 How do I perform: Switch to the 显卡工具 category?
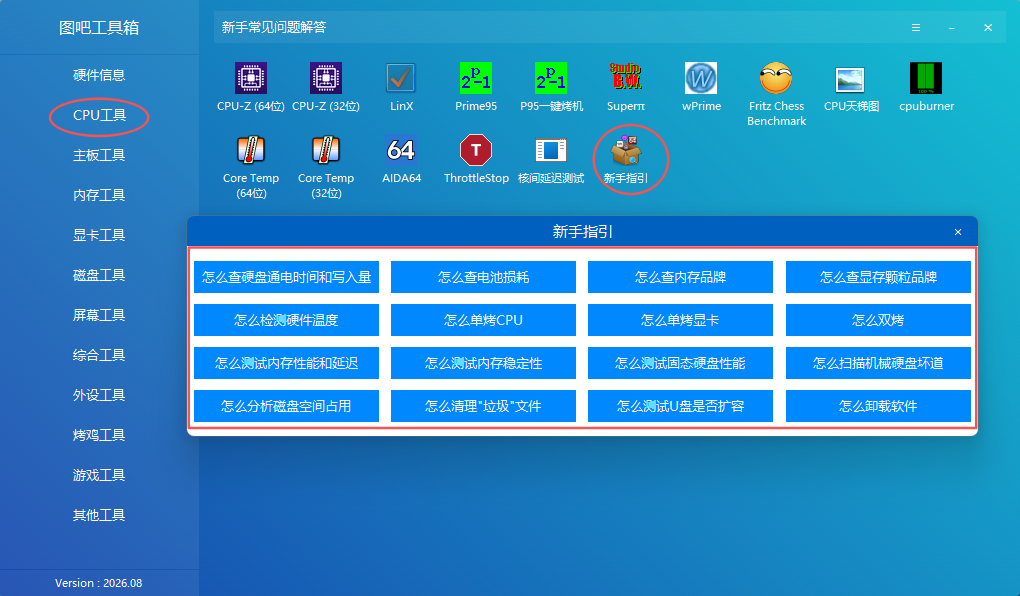click(x=99, y=235)
